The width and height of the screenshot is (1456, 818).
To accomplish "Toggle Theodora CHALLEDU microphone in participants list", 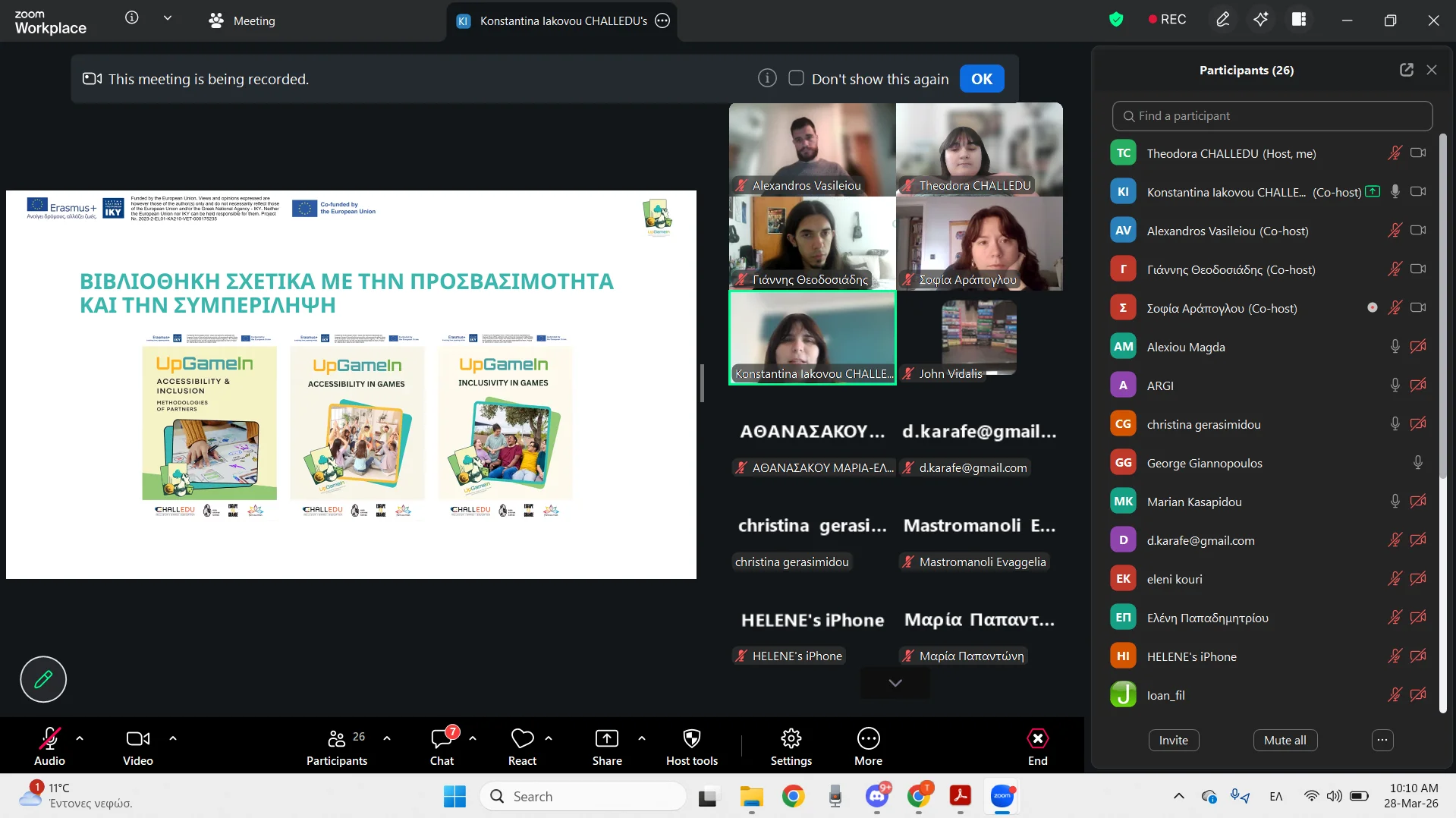I will [1395, 153].
